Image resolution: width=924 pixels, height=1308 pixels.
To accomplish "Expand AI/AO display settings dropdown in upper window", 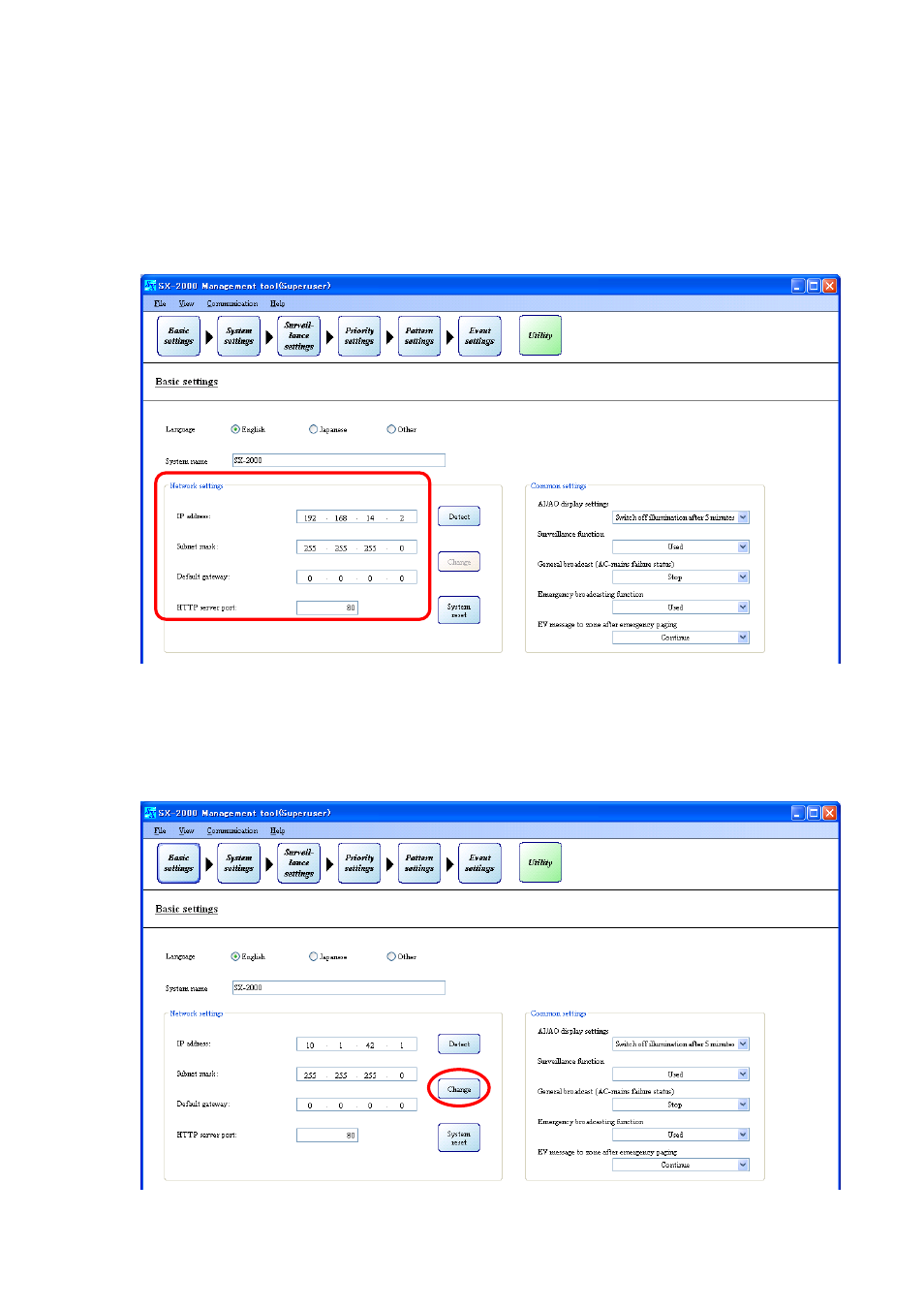I will click(x=744, y=517).
